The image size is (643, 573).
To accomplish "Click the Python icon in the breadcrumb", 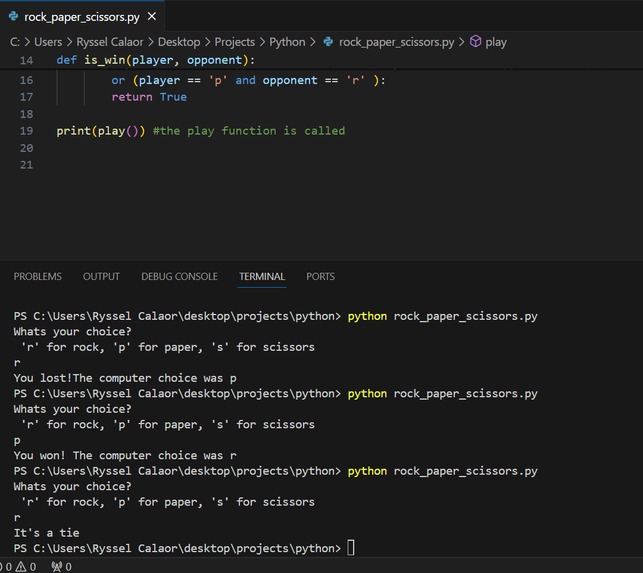I will pyautogui.click(x=328, y=41).
